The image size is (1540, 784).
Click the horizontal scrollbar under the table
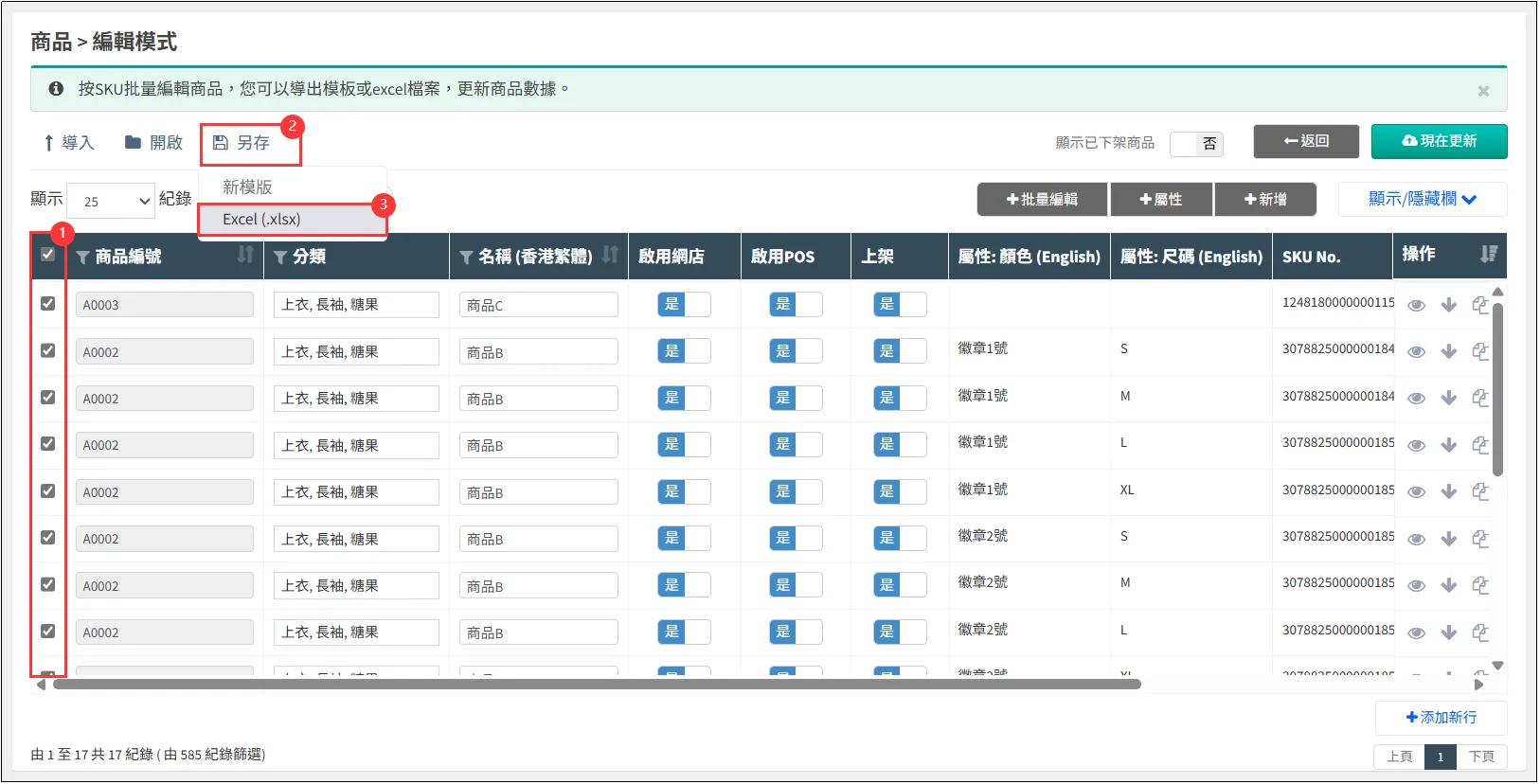tap(597, 684)
